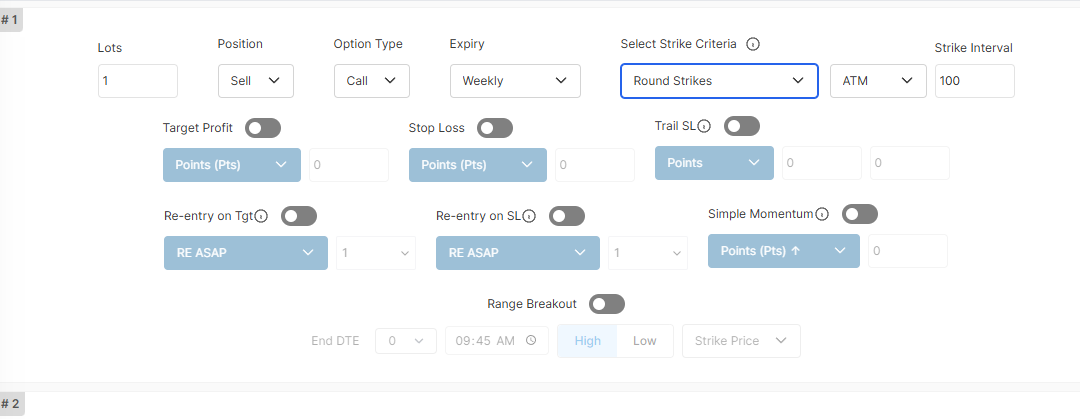Expand the Expiry Weekly dropdown
This screenshot has width=1080, height=419.
(515, 81)
